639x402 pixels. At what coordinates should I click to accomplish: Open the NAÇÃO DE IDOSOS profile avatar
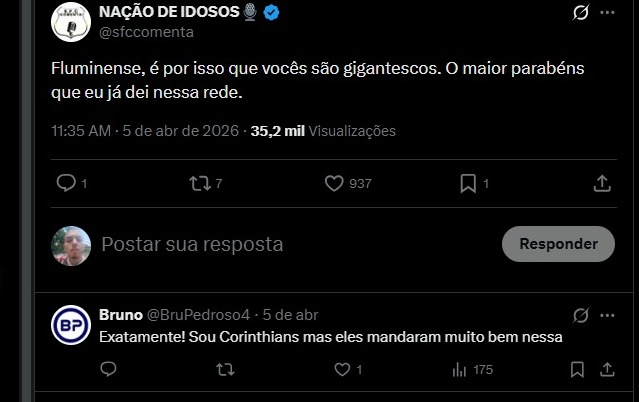tap(72, 22)
